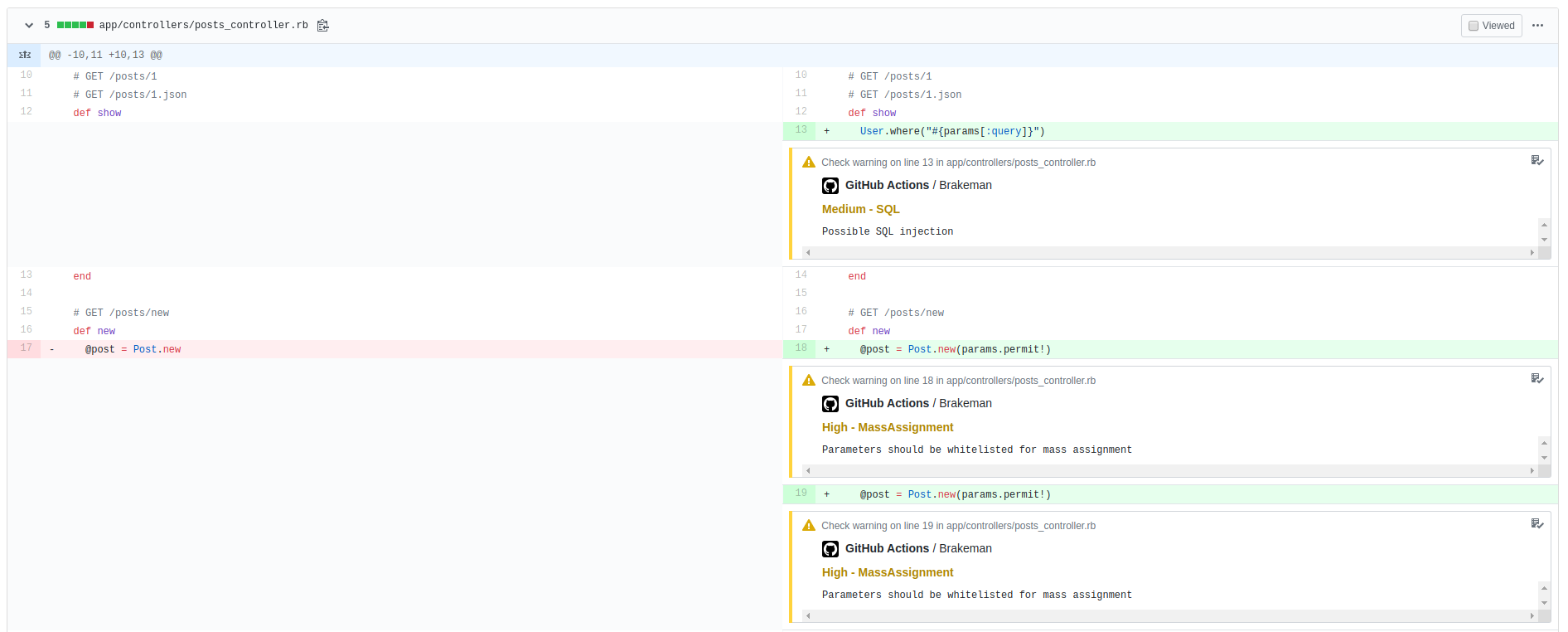
Task: Open the file options three-dot menu
Action: pyautogui.click(x=1537, y=26)
